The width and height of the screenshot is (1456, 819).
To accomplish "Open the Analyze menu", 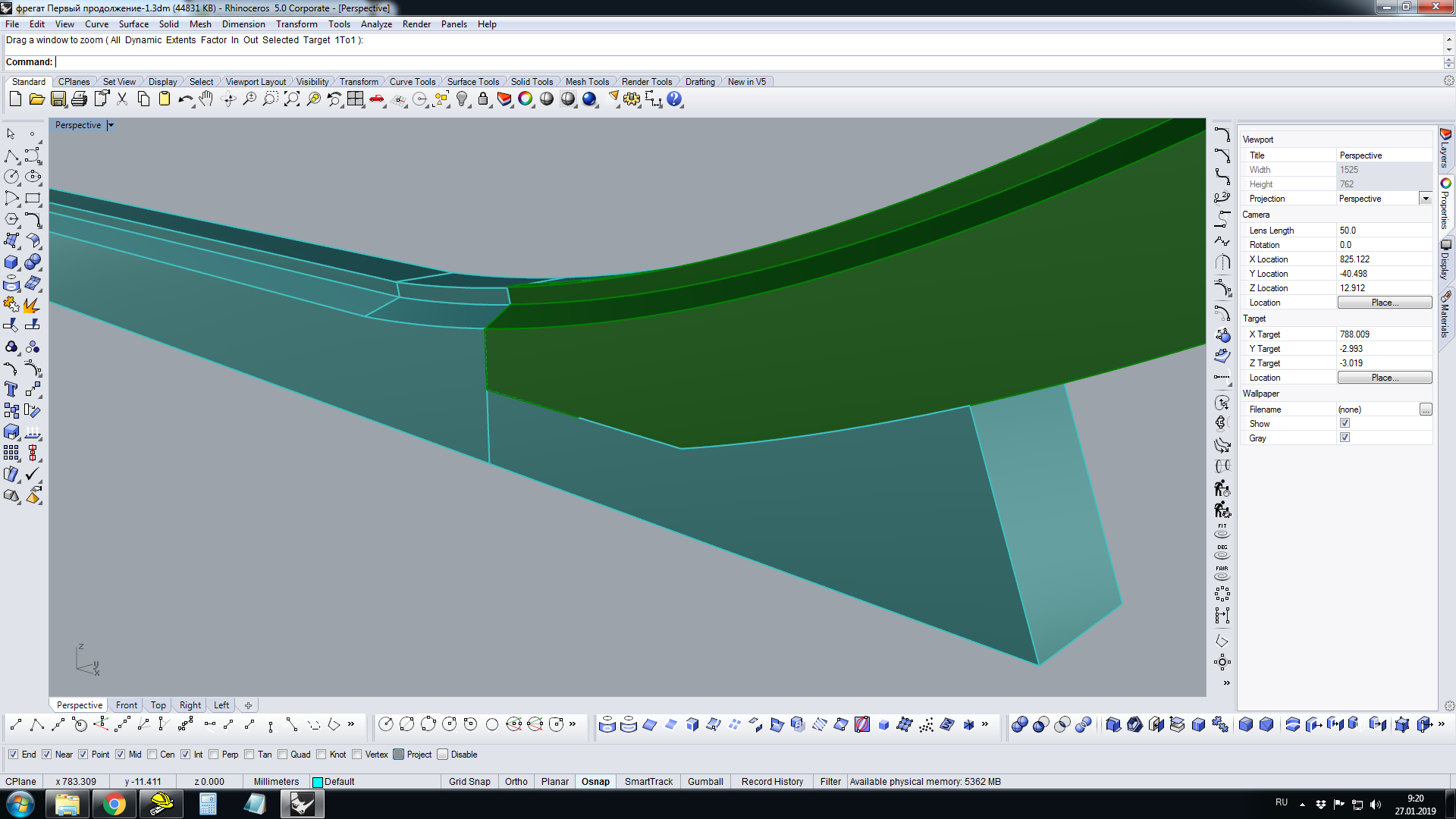I will click(x=376, y=24).
